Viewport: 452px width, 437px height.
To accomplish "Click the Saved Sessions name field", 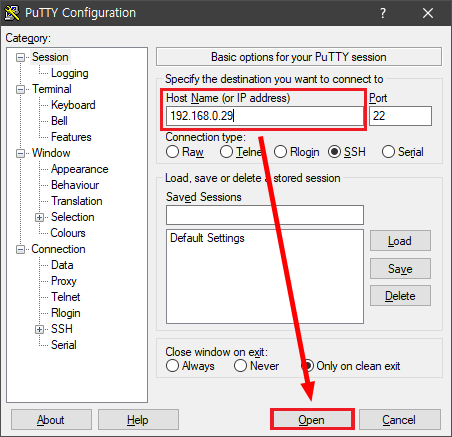I will (x=265, y=215).
